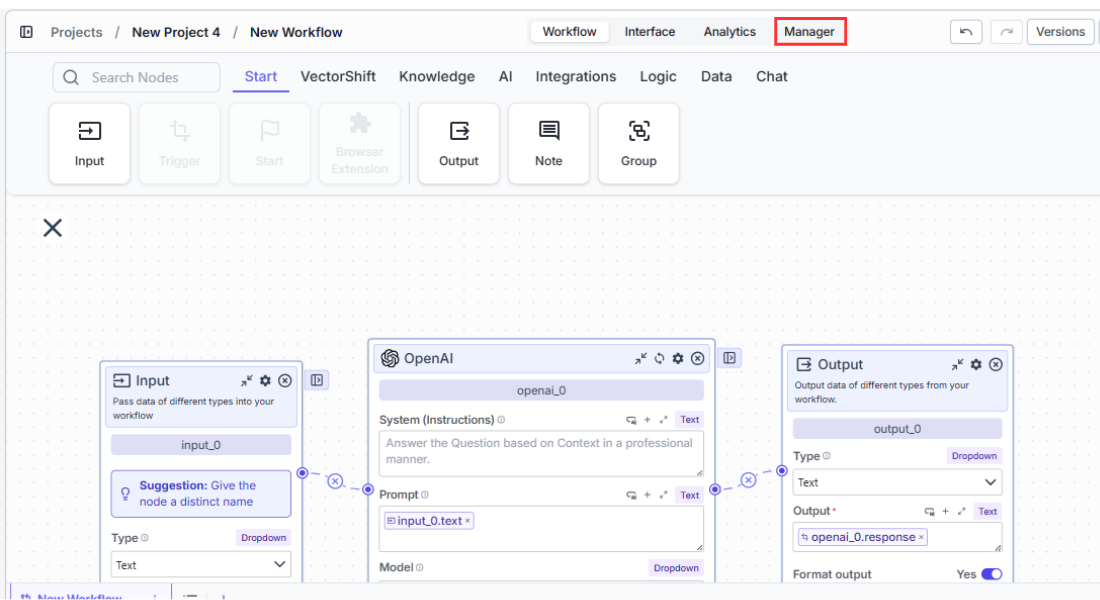Select the Group node from the toolbar
The height and width of the screenshot is (600, 1100).
638,143
